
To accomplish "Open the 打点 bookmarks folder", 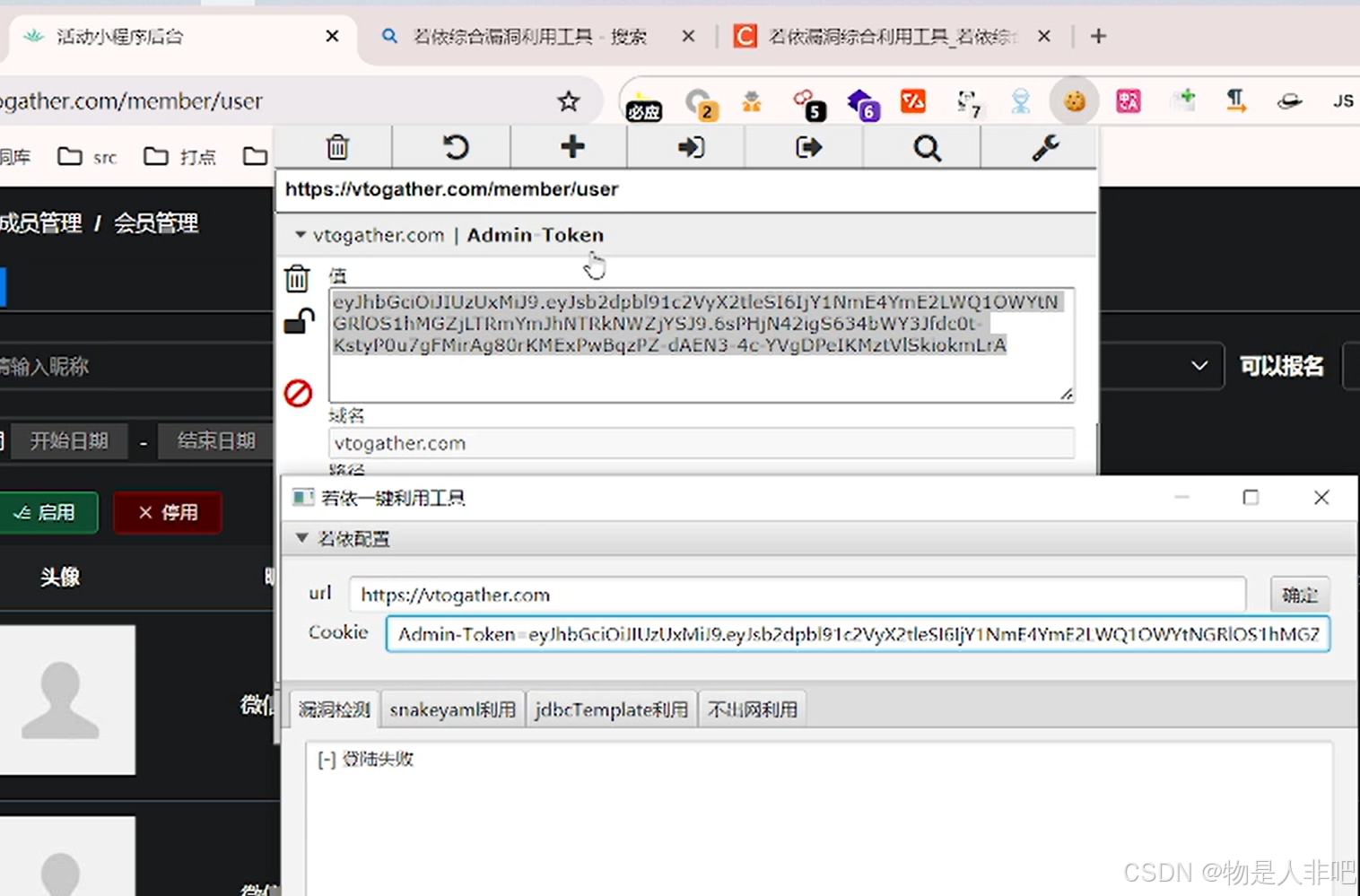I will point(179,157).
